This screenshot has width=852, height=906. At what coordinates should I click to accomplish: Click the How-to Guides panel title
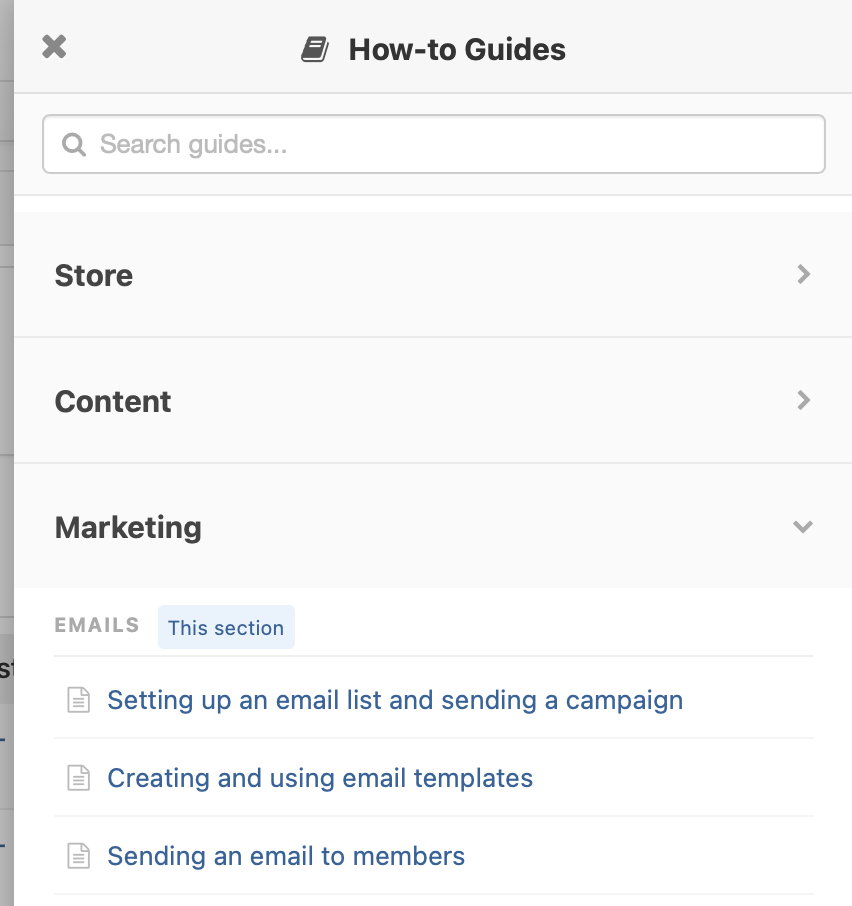tap(457, 50)
